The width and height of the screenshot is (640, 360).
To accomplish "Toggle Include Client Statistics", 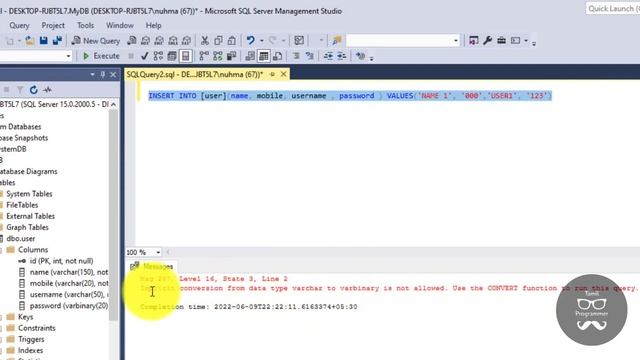I will pos(231,56).
